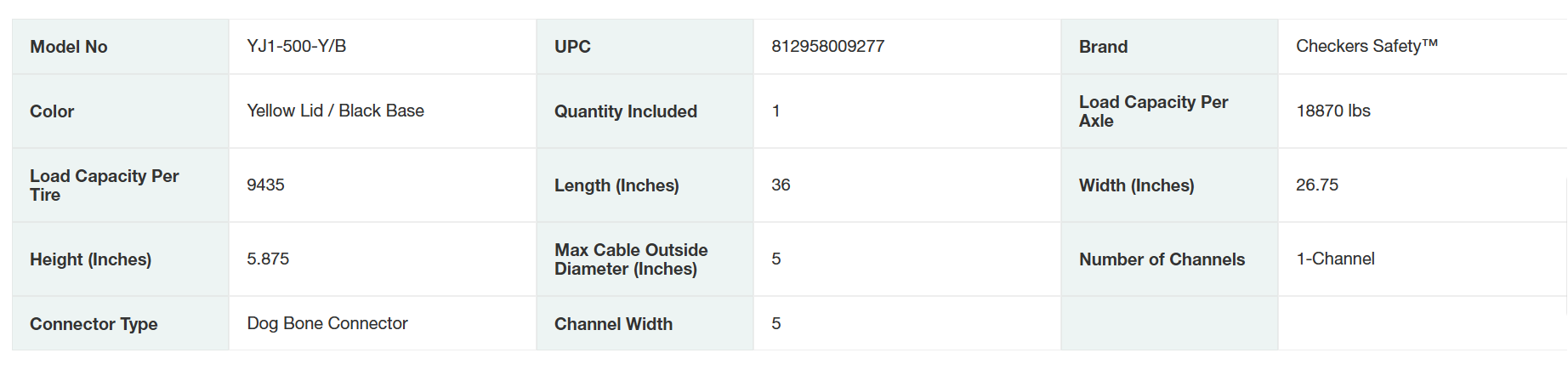The width and height of the screenshot is (1568, 370).
Task: Select the UPC number 812958009277
Action: pyautogui.click(x=827, y=46)
